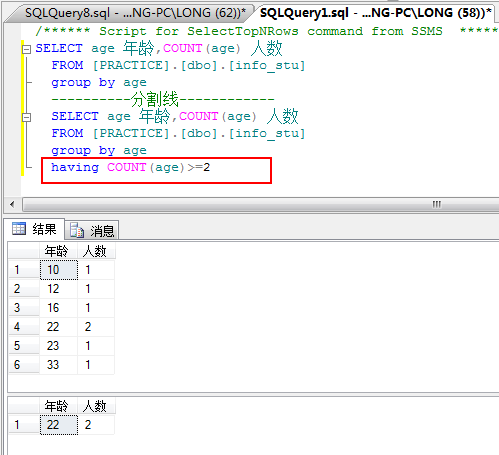The height and width of the screenshot is (455, 499).
Task: Select row header 2 in first grid
Action: point(24,289)
